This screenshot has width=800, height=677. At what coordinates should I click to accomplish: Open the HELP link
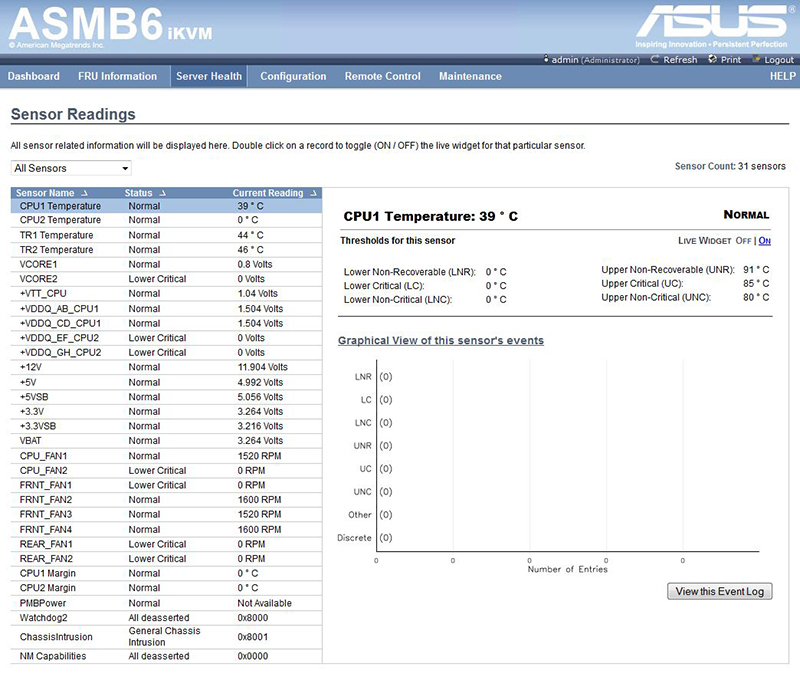(x=783, y=76)
